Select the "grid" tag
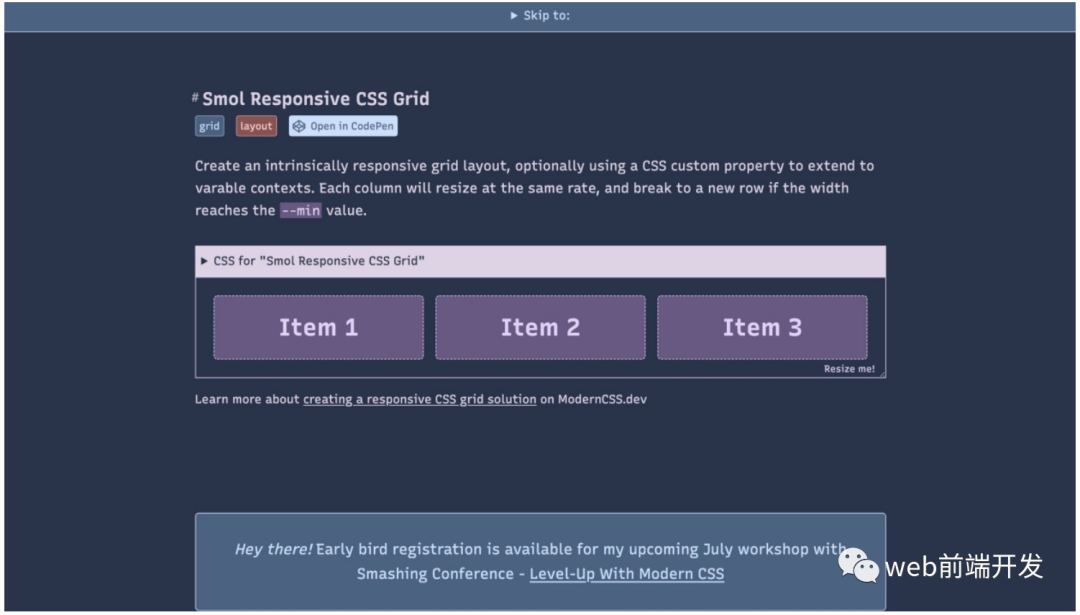Screen dimensions: 1080x615 pyautogui.click(x=209, y=126)
